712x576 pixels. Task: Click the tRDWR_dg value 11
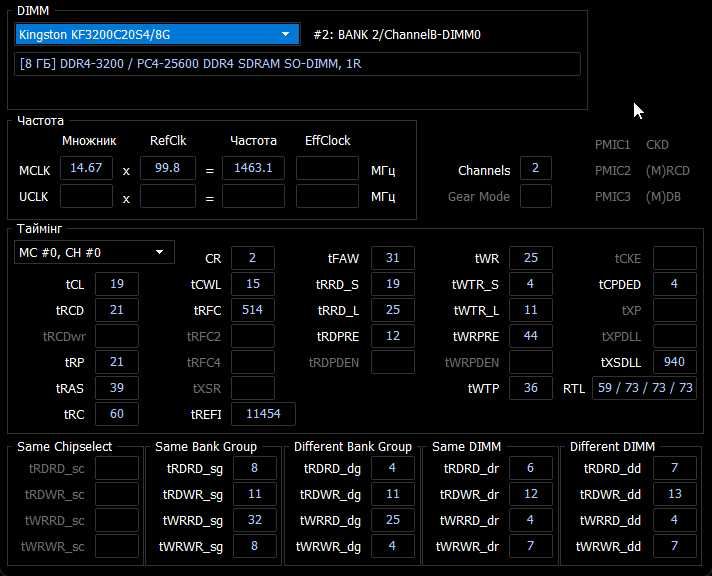click(393, 494)
